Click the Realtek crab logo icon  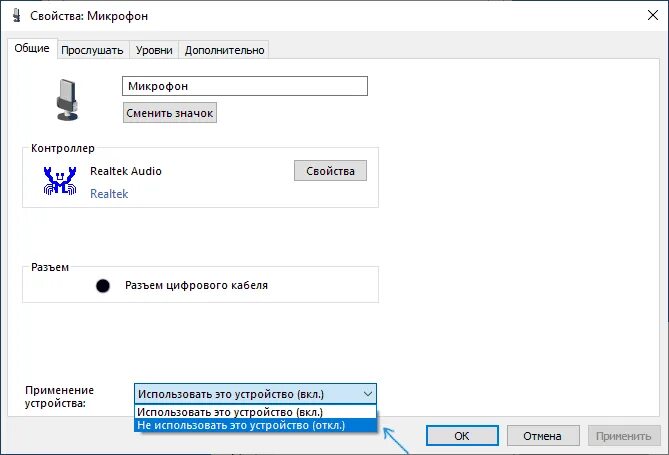click(60, 181)
